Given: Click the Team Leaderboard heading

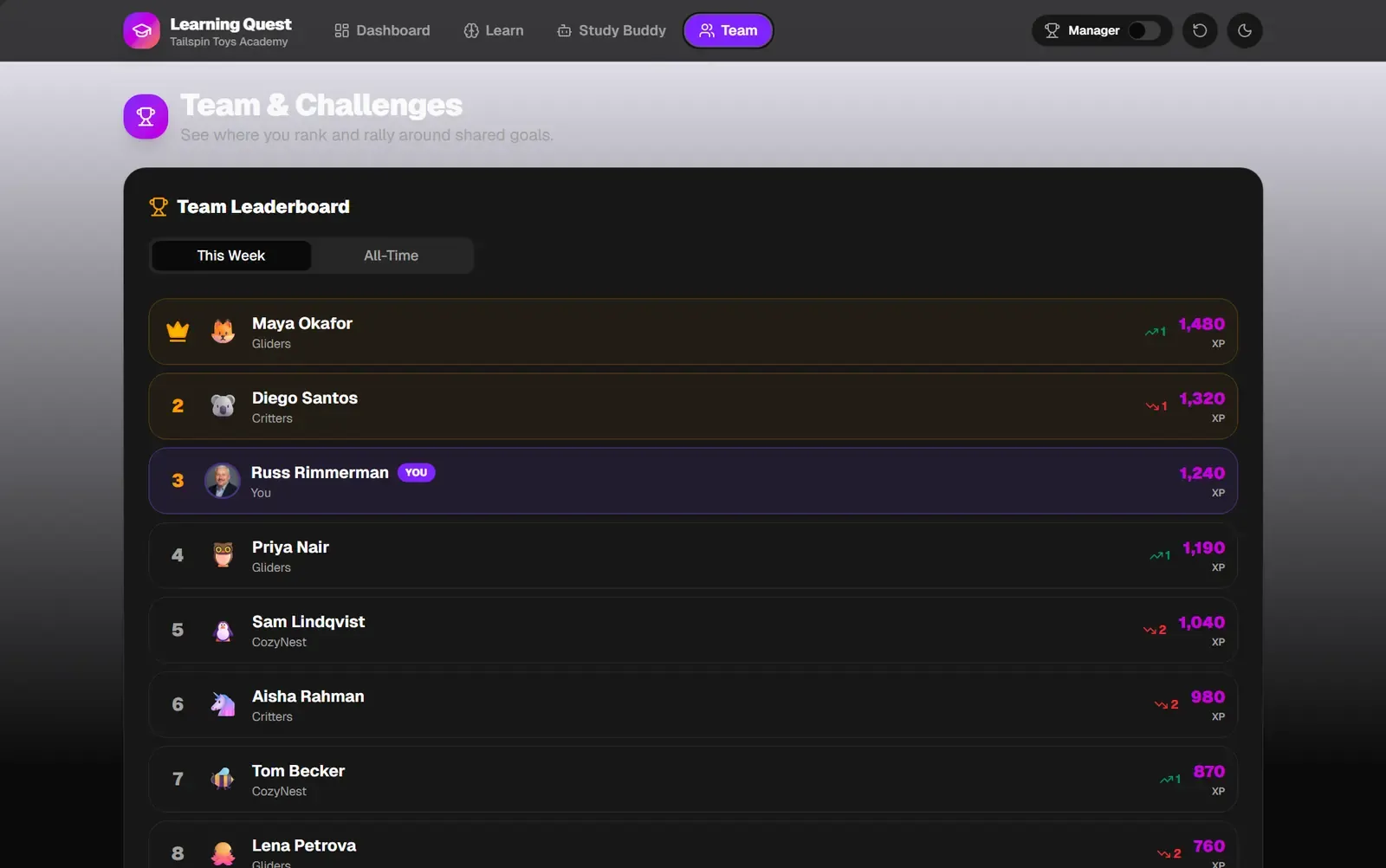Looking at the screenshot, I should point(263,207).
